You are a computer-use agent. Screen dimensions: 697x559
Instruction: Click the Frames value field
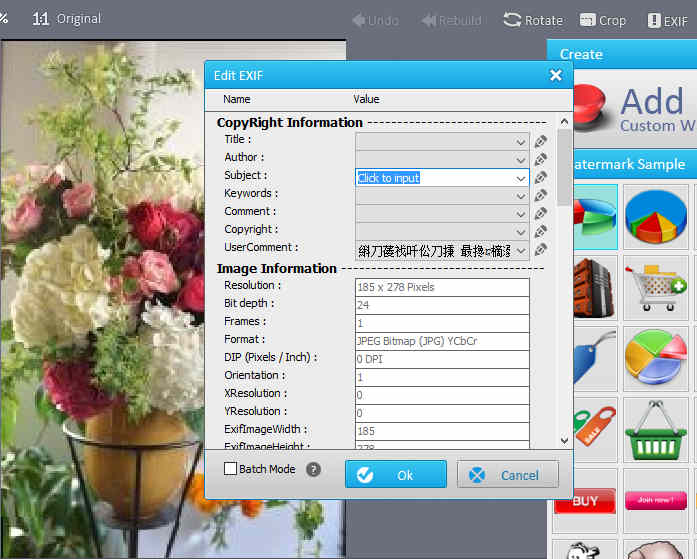[x=442, y=323]
